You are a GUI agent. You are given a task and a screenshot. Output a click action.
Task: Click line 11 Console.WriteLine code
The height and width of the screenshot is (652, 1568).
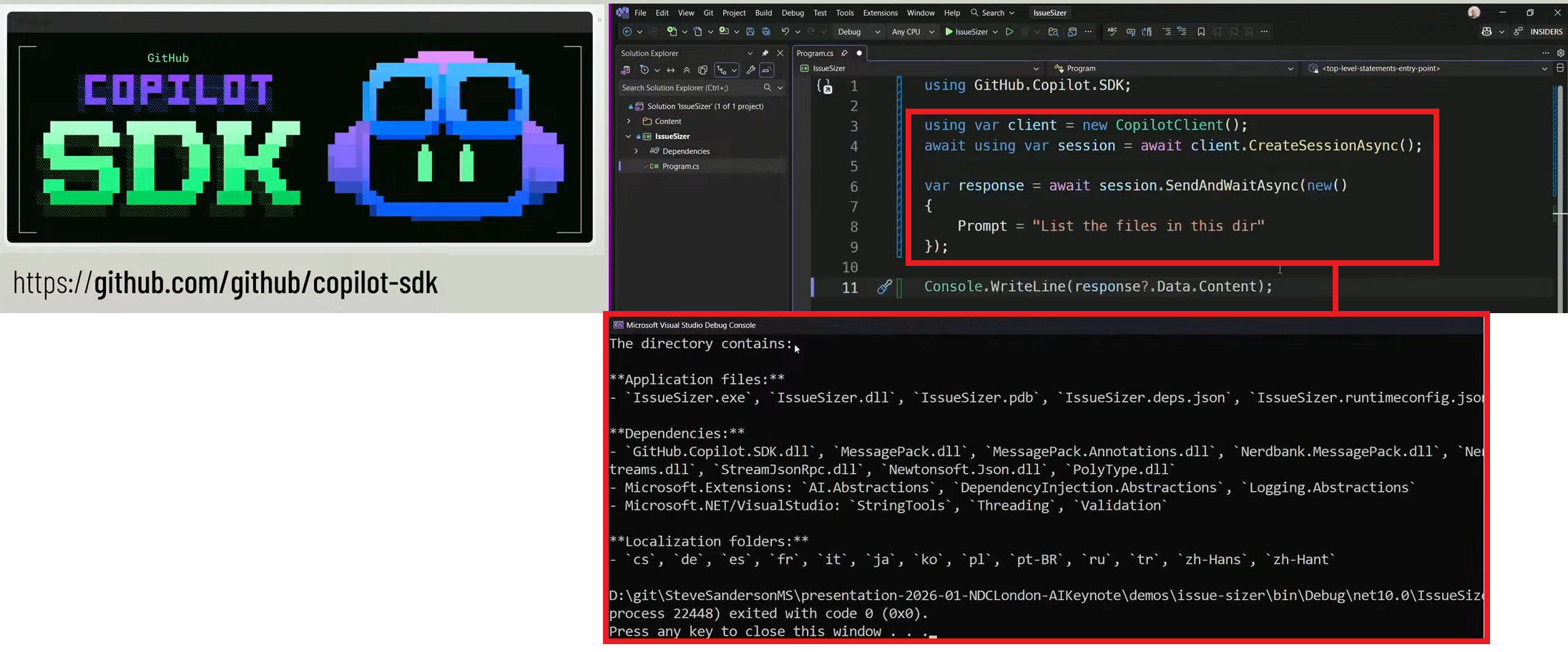pos(1098,287)
